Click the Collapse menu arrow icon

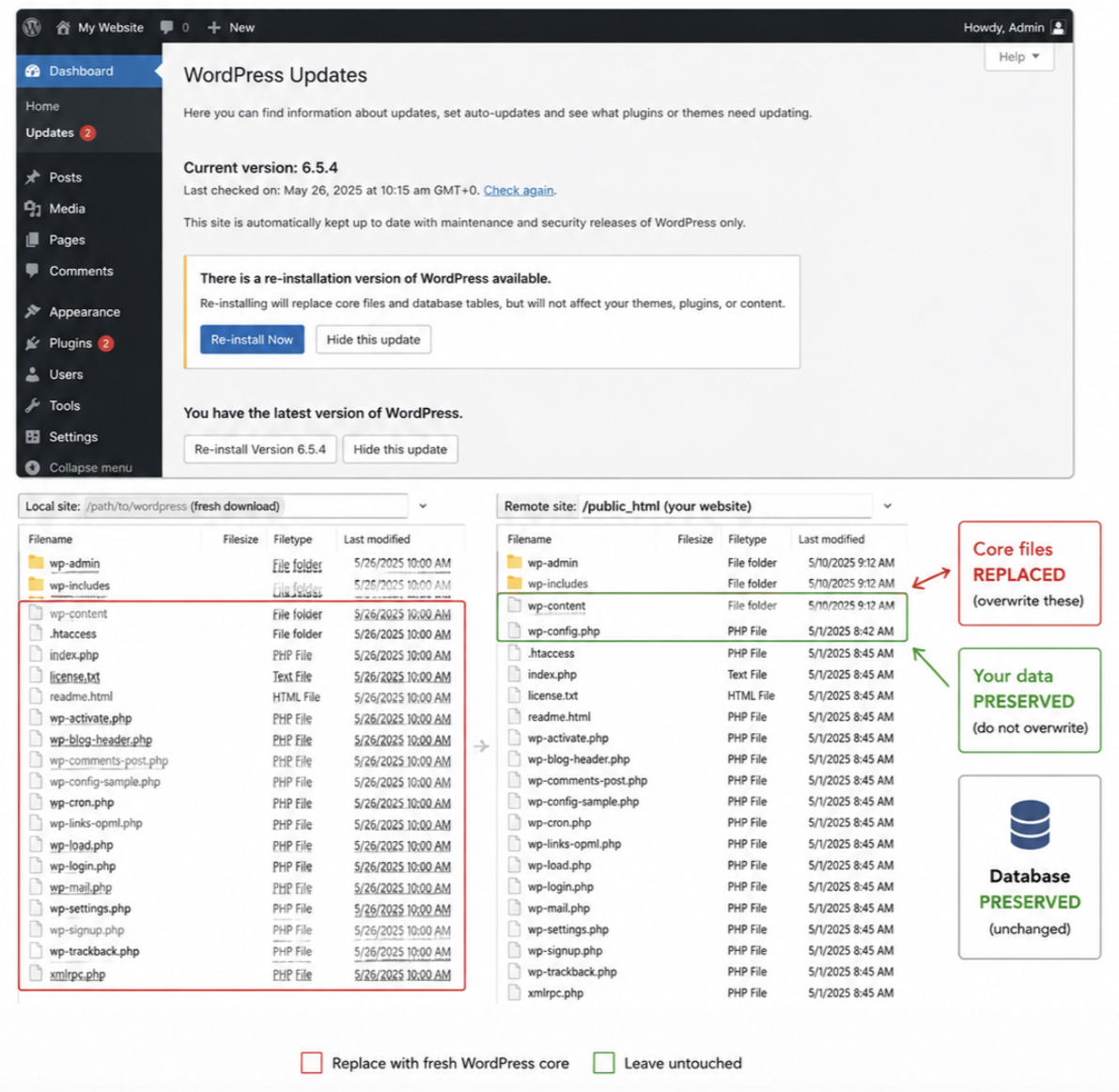point(33,467)
